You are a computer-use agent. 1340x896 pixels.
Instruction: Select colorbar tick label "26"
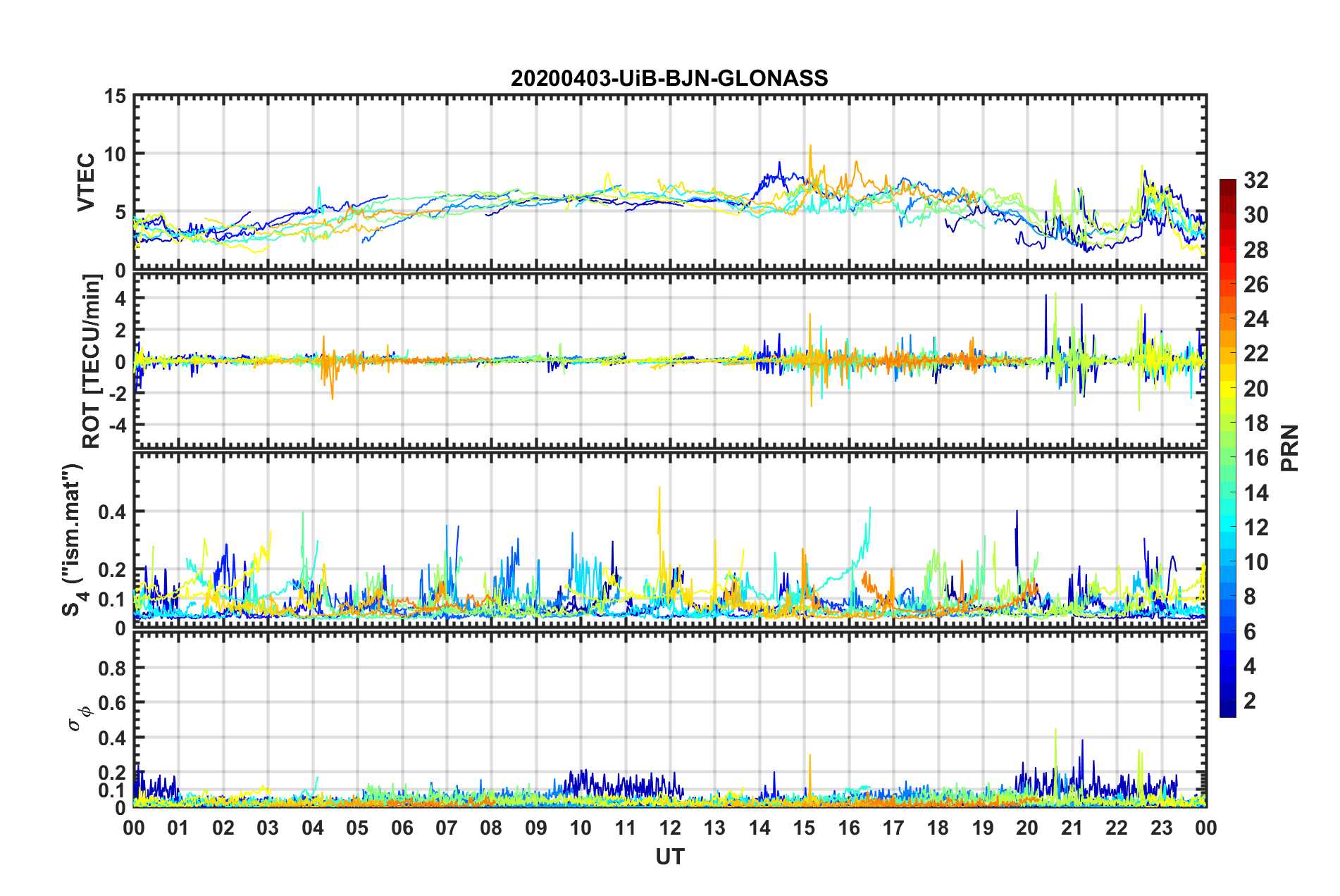click(x=1255, y=285)
